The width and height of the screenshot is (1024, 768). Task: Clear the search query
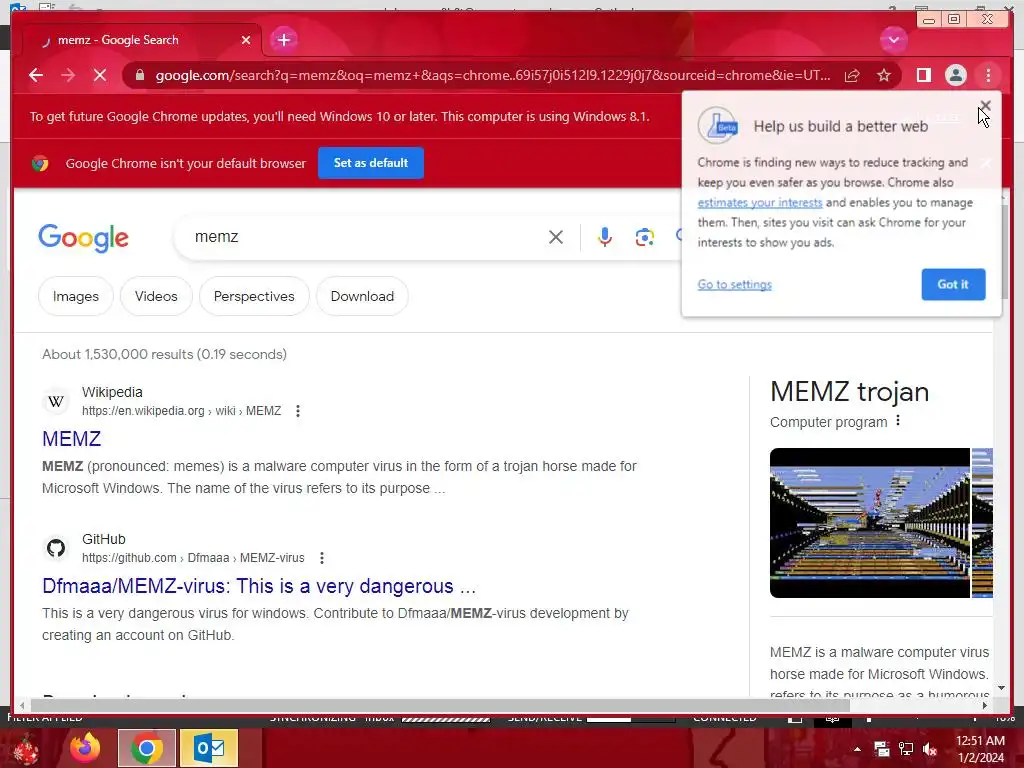tap(556, 237)
